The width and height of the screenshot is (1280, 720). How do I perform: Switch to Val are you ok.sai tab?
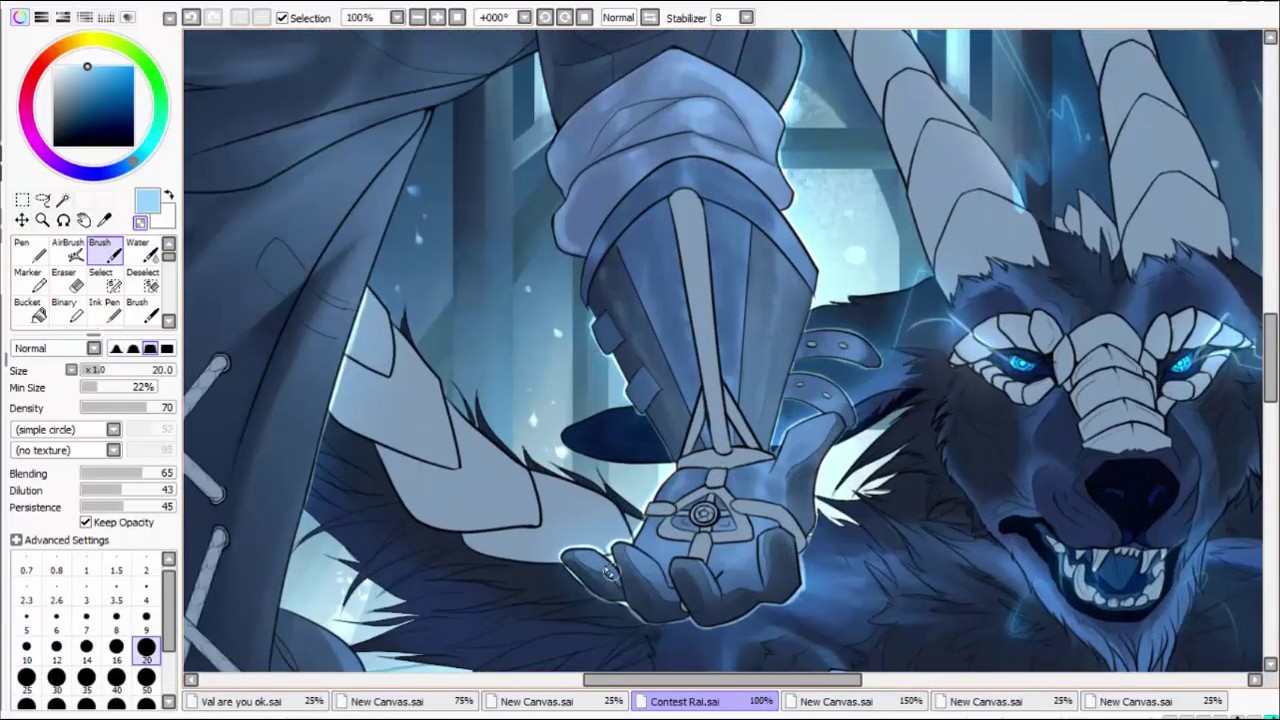click(257, 701)
